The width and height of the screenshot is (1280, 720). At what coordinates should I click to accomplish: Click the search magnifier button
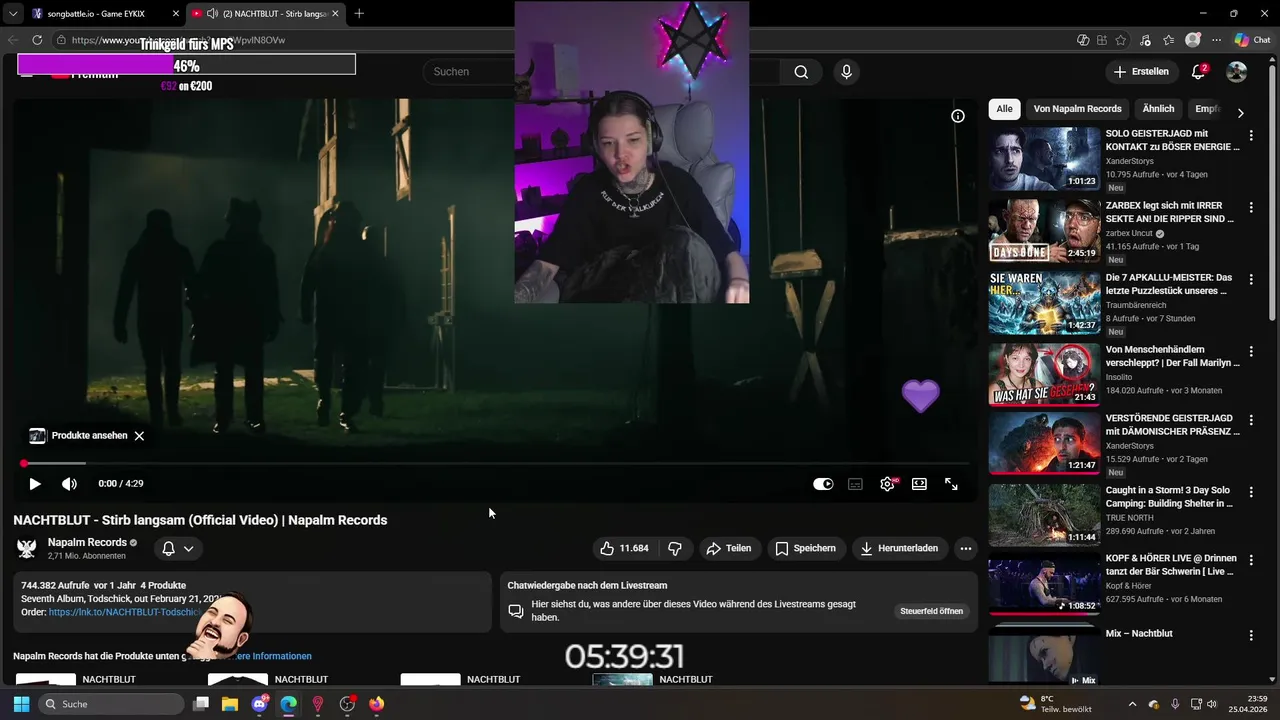tap(801, 72)
